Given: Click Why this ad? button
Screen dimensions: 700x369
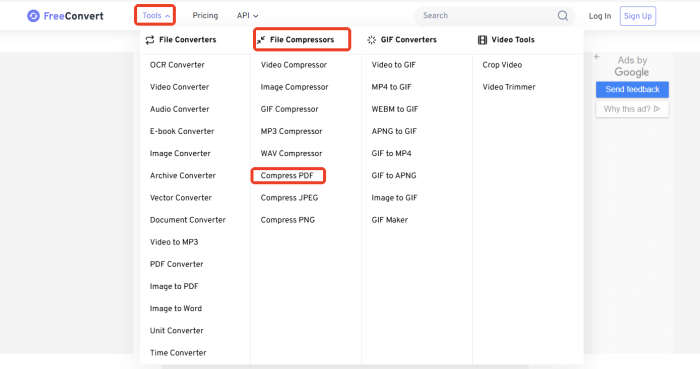Looking at the screenshot, I should click(632, 109).
